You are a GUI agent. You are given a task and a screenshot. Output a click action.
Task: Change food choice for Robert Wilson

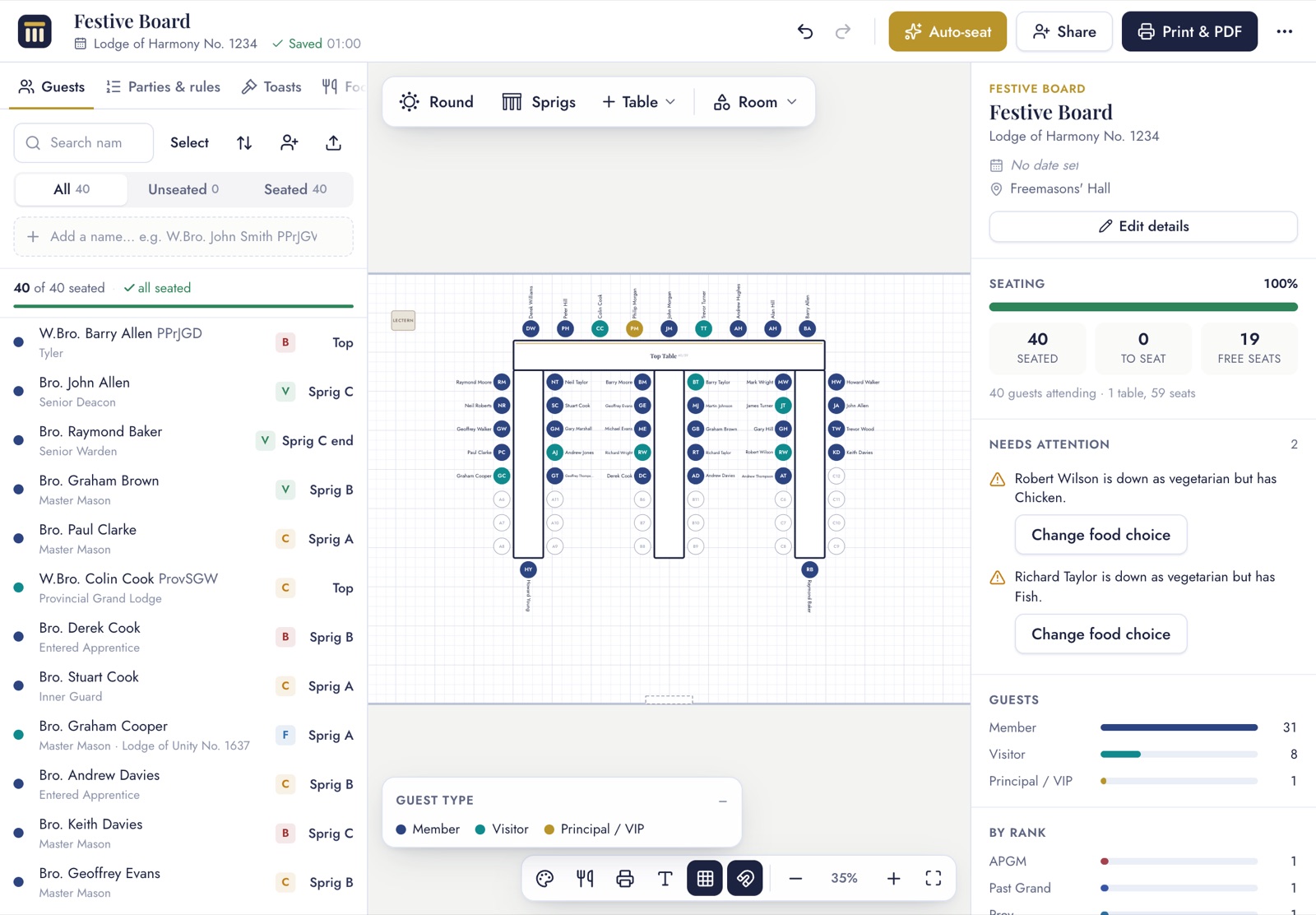click(x=1101, y=535)
